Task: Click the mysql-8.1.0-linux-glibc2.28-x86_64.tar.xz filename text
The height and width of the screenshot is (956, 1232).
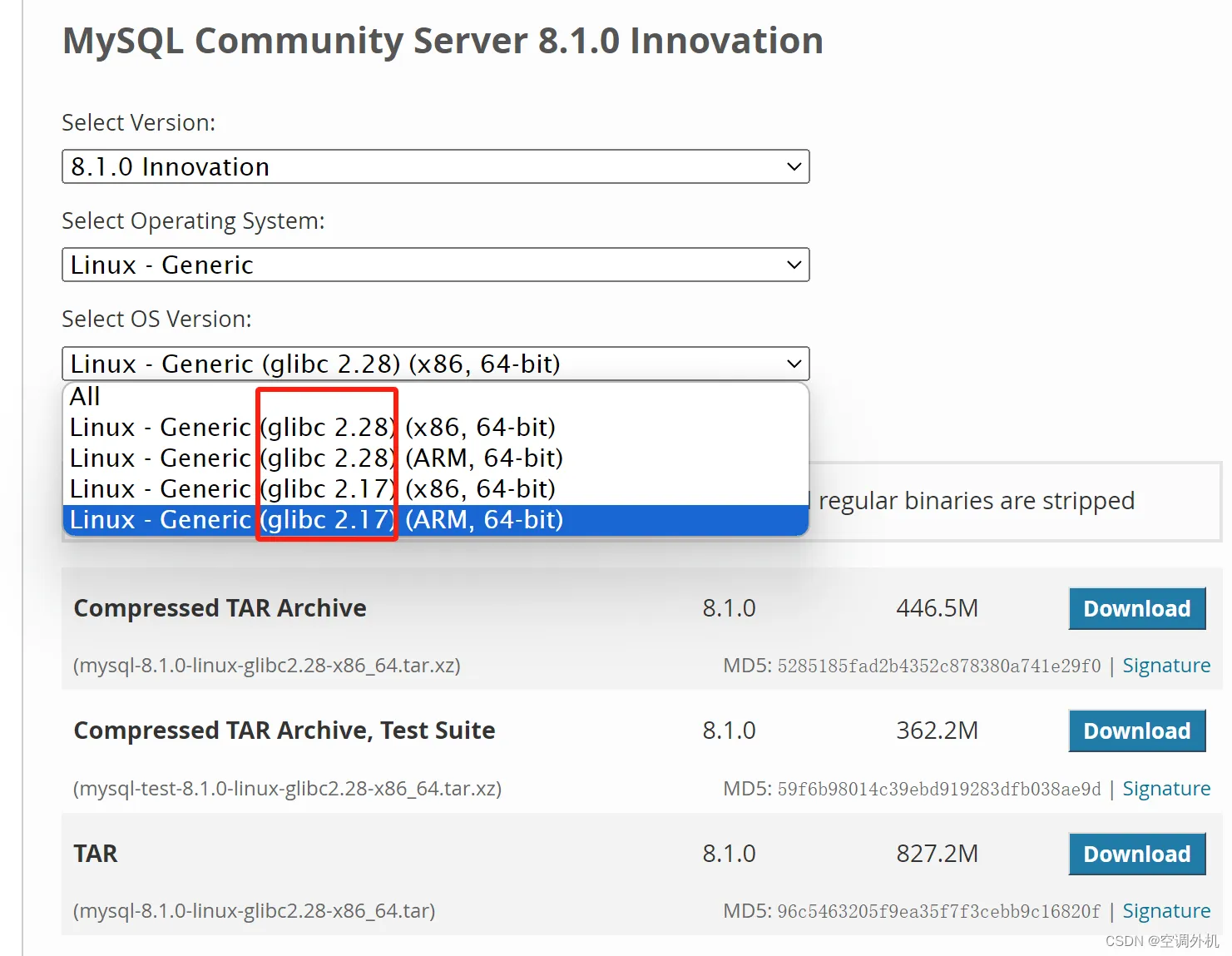Action: (267, 666)
